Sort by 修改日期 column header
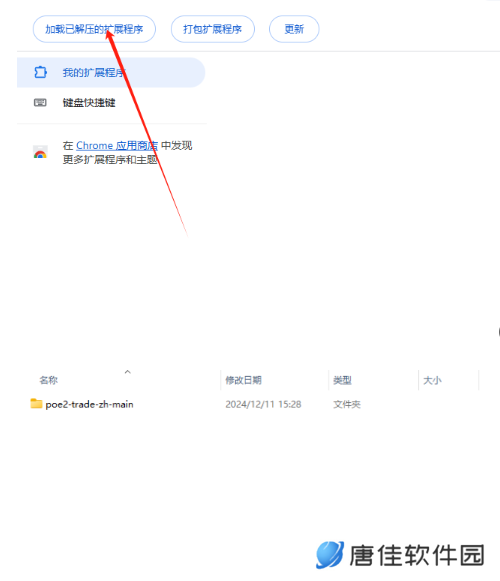Image resolution: width=500 pixels, height=581 pixels. 243,380
